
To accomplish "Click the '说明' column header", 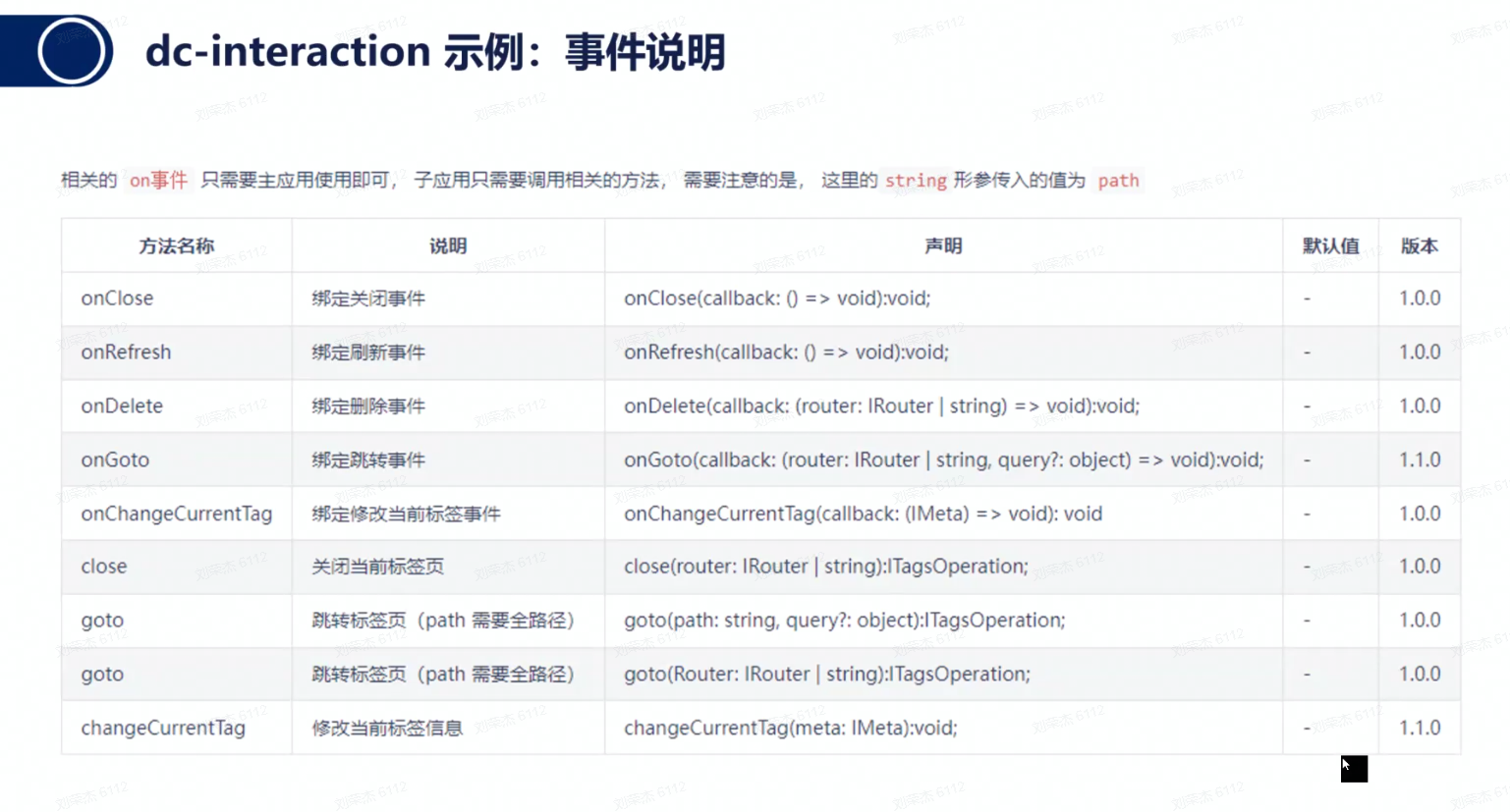I will pyautogui.click(x=448, y=245).
